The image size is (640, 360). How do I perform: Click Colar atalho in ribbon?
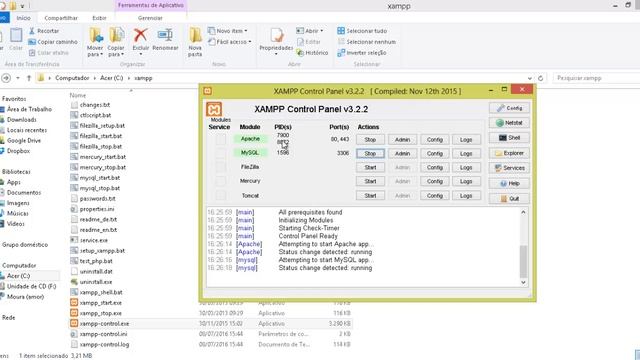tap(49, 53)
